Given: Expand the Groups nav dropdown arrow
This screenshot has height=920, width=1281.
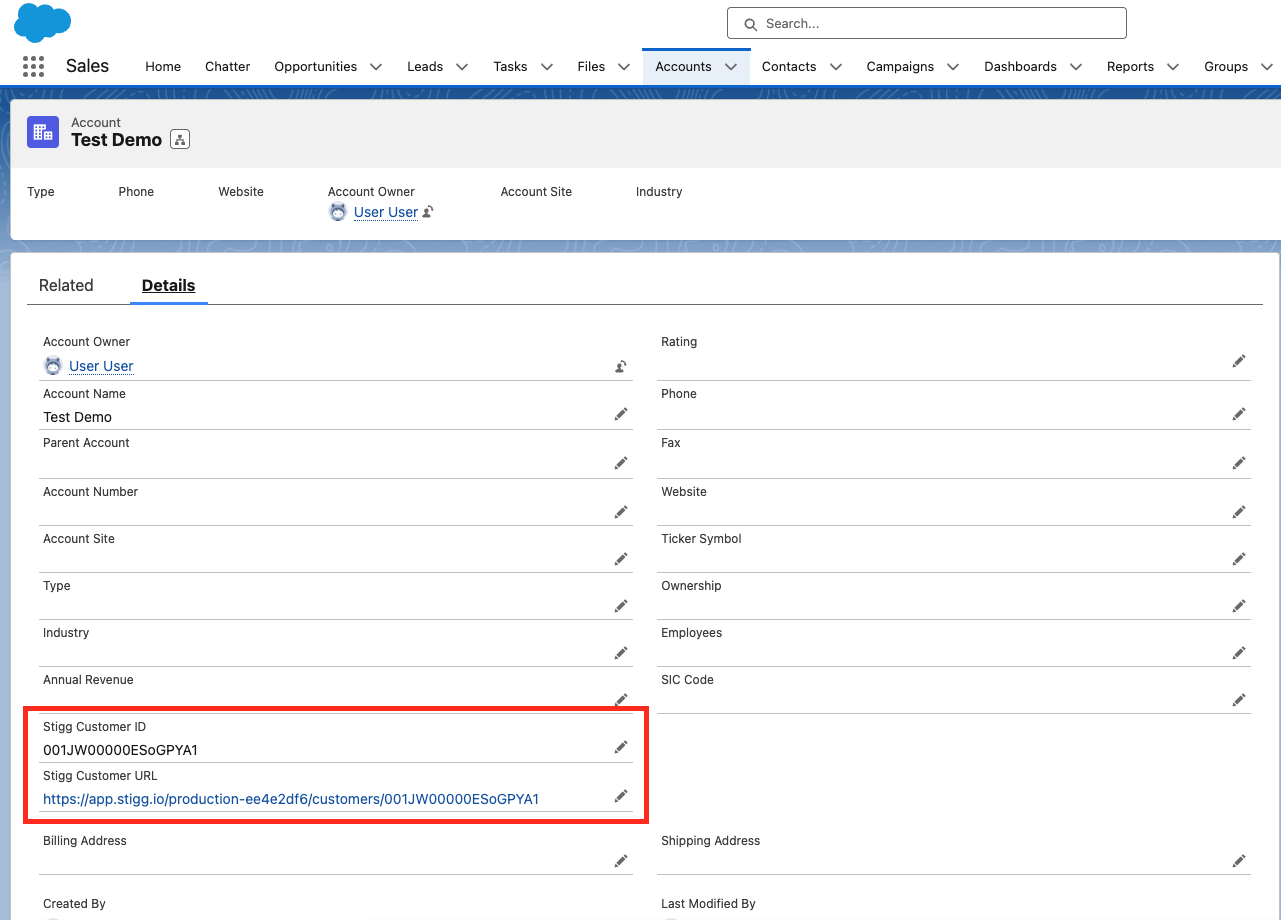Looking at the screenshot, I should 1267,67.
